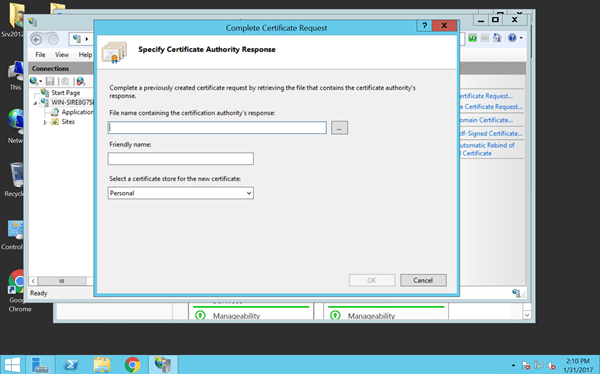
Task: Click the Self-Signed Certificate action link
Action: (x=491, y=134)
